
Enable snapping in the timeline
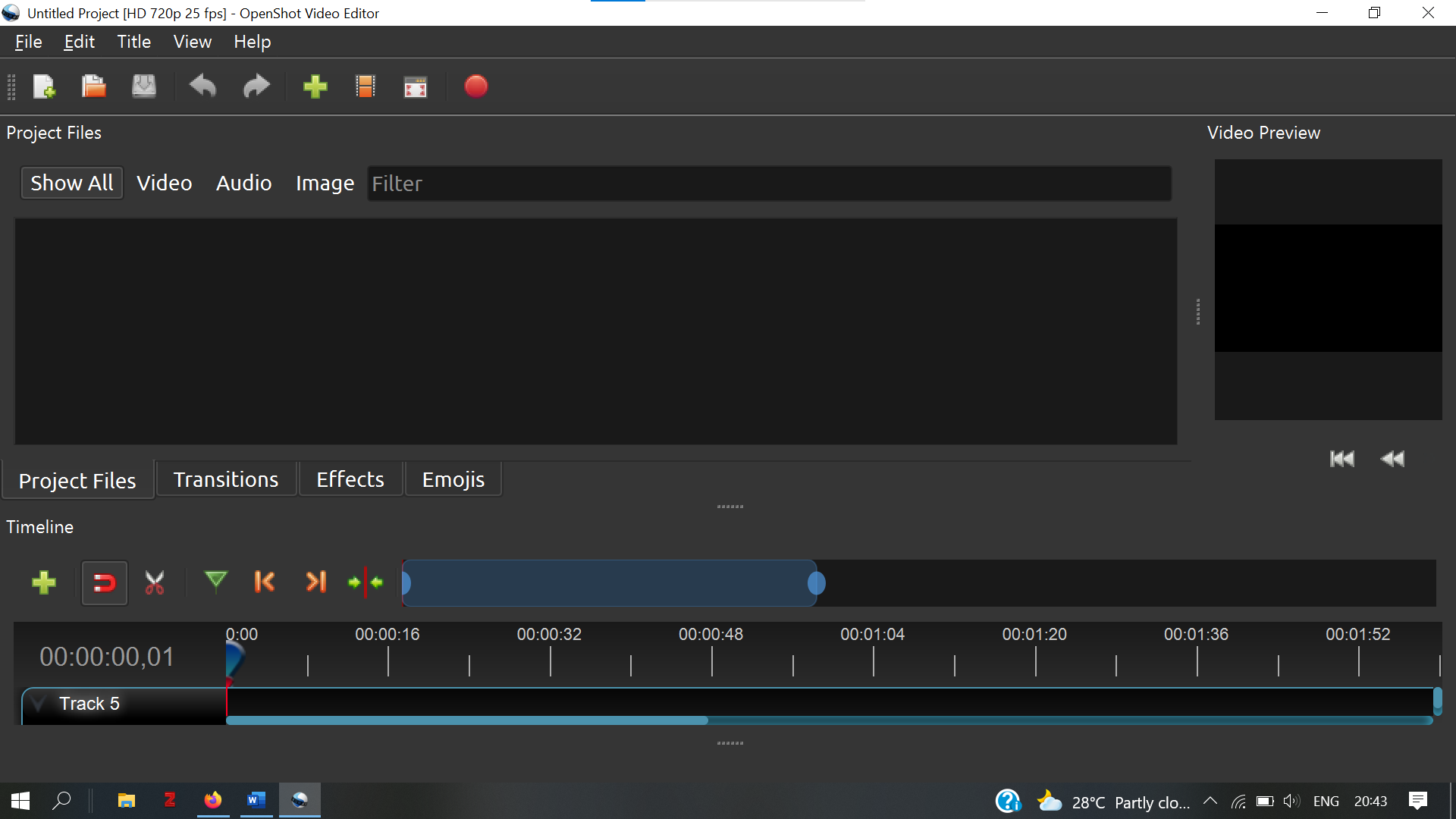point(104,582)
